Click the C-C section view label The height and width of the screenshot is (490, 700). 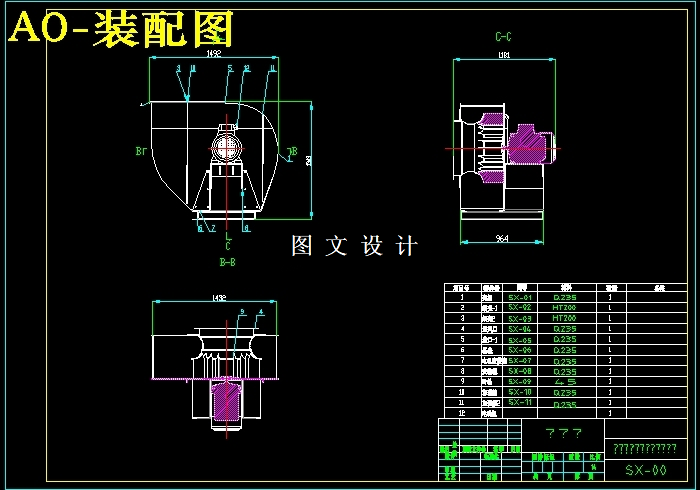click(503, 37)
